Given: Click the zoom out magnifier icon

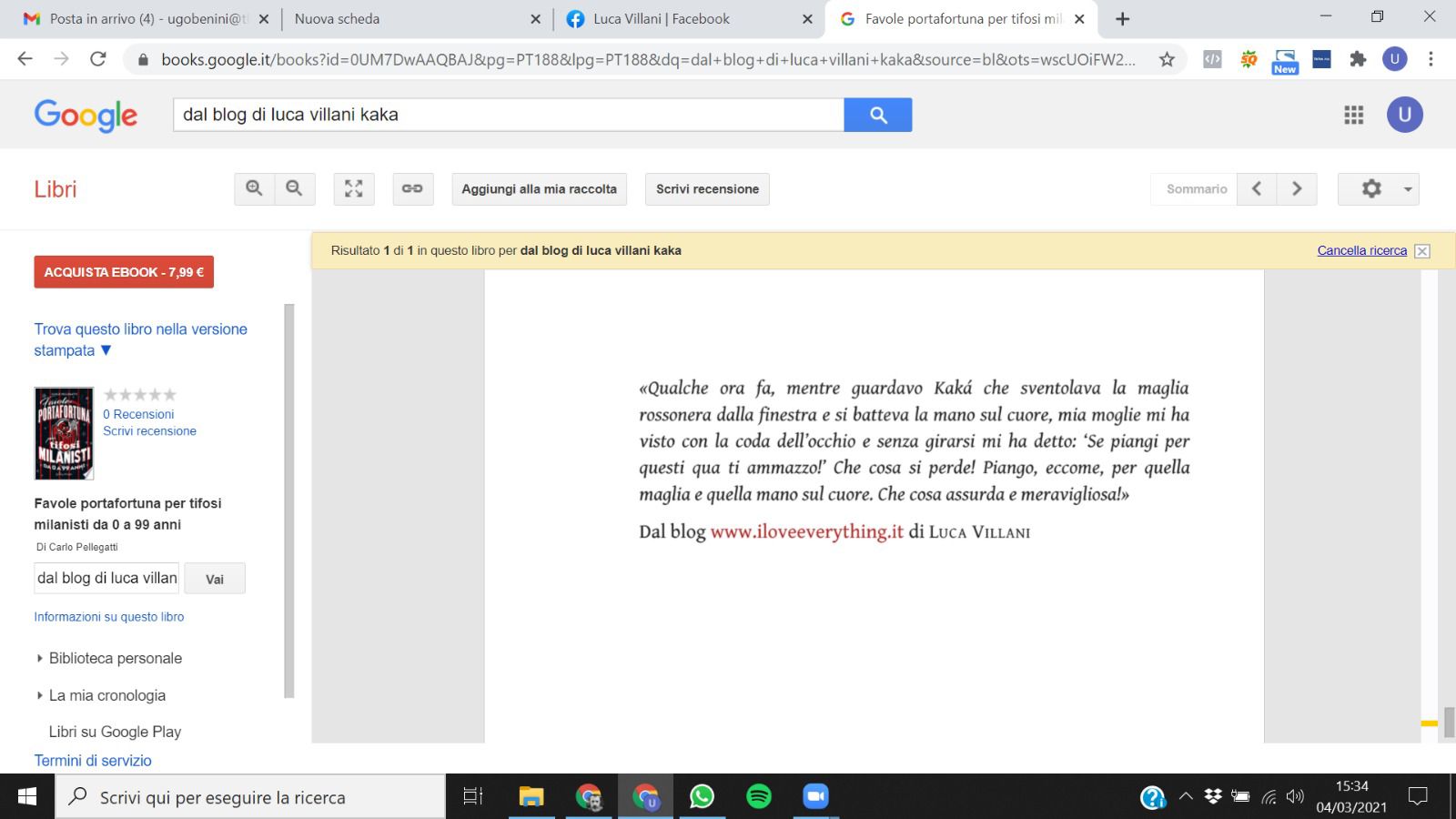Looking at the screenshot, I should tap(294, 188).
